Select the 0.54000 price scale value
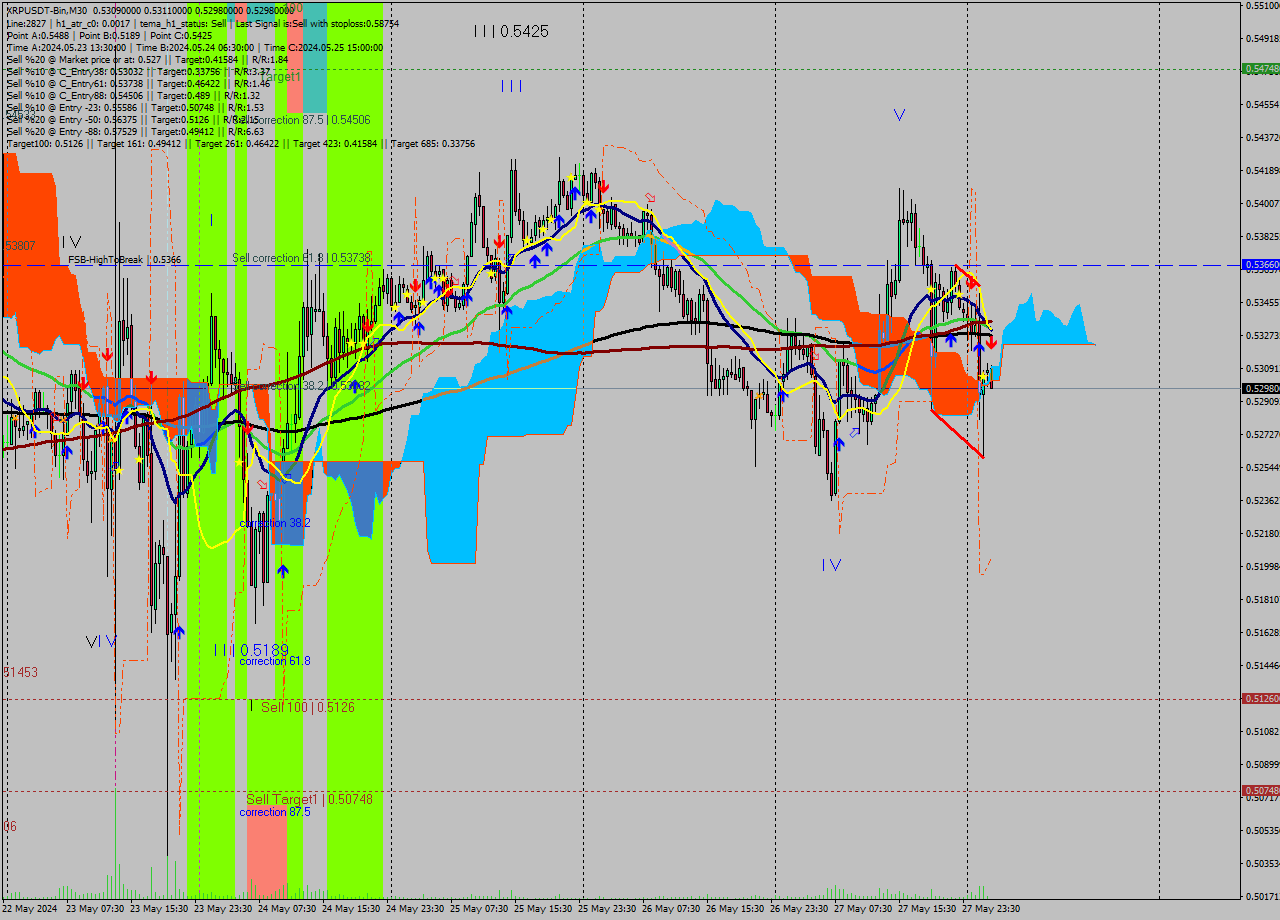The image size is (1280, 920). pos(1262,203)
